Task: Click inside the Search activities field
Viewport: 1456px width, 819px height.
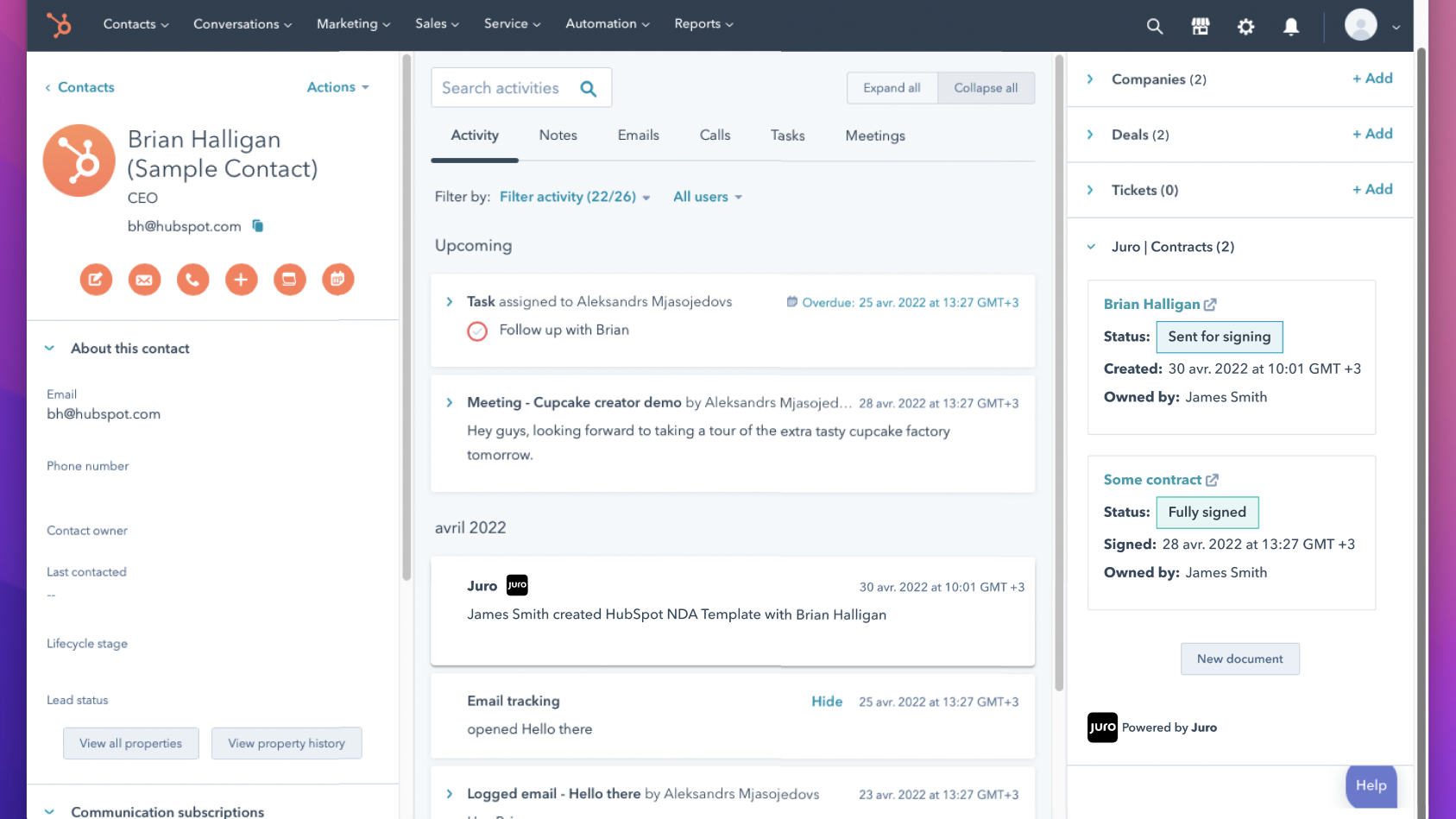Action: [x=505, y=87]
